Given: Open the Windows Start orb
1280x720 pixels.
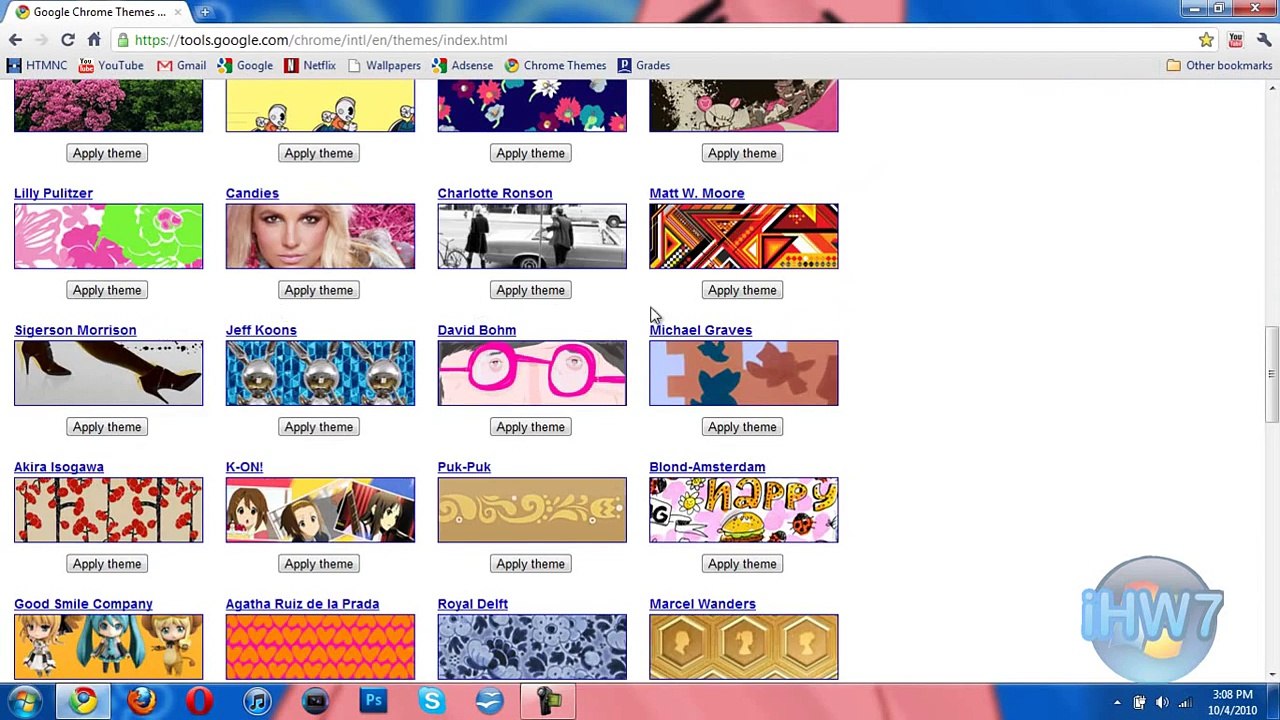Looking at the screenshot, I should pyautogui.click(x=24, y=701).
